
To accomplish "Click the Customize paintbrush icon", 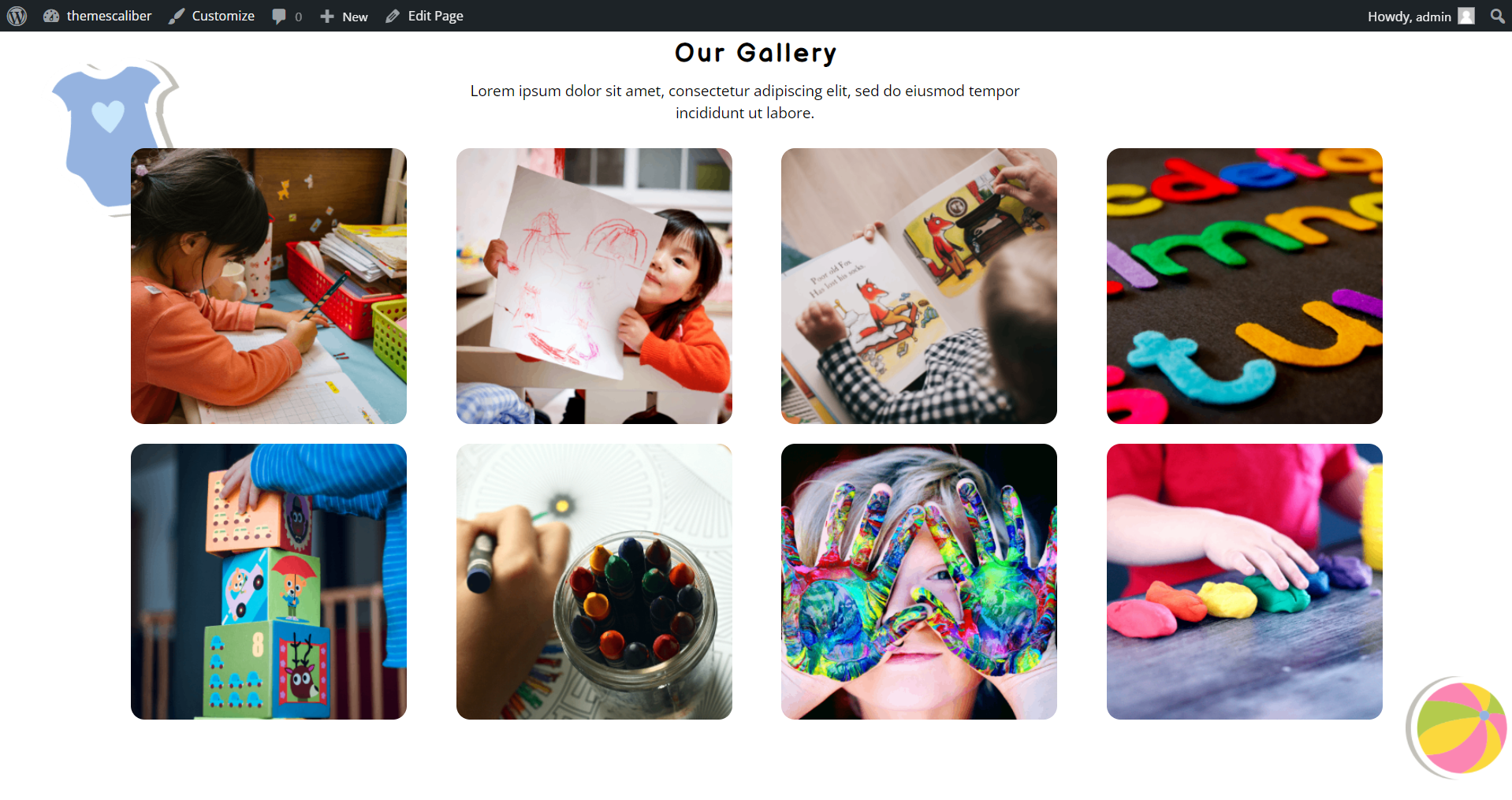I will click(177, 16).
